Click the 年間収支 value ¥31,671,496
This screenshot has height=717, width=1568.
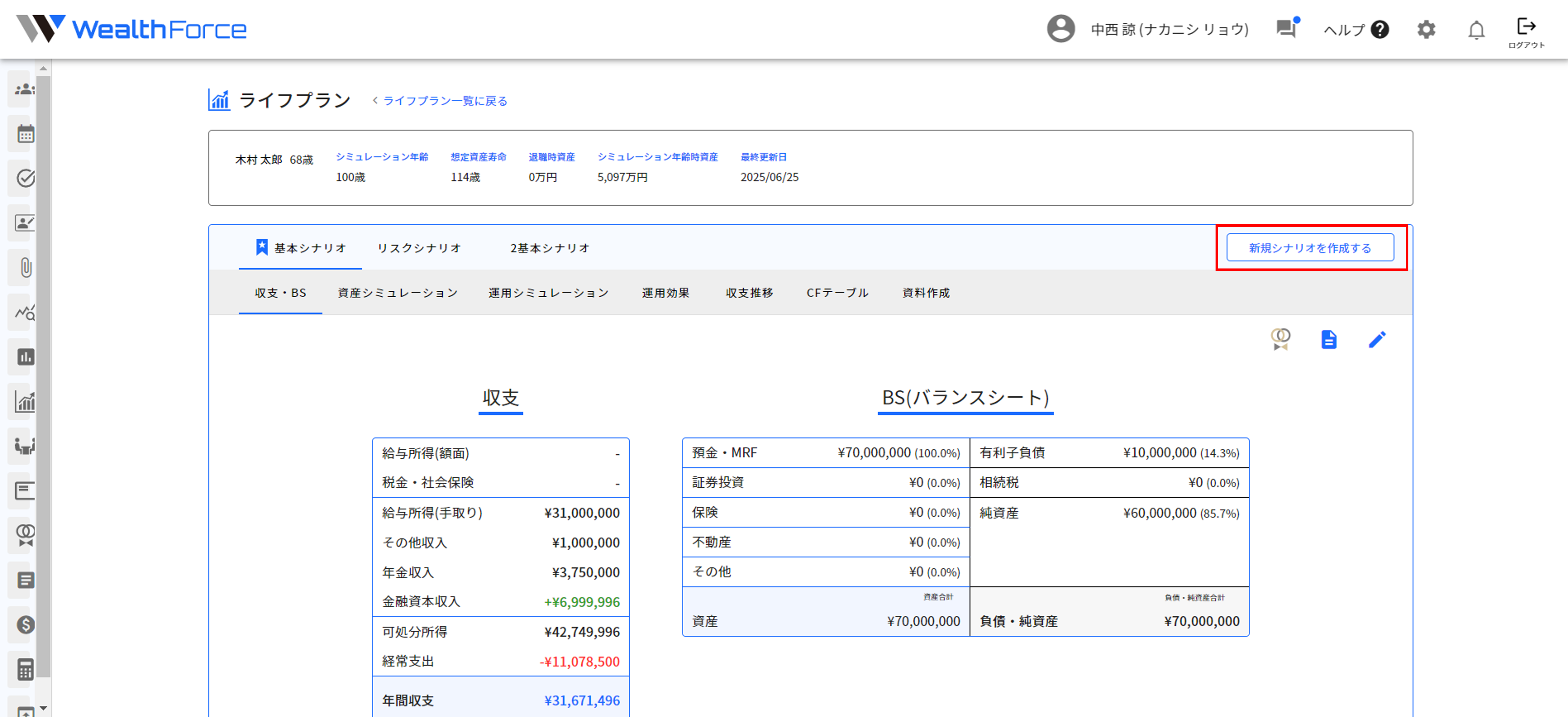[x=582, y=701]
